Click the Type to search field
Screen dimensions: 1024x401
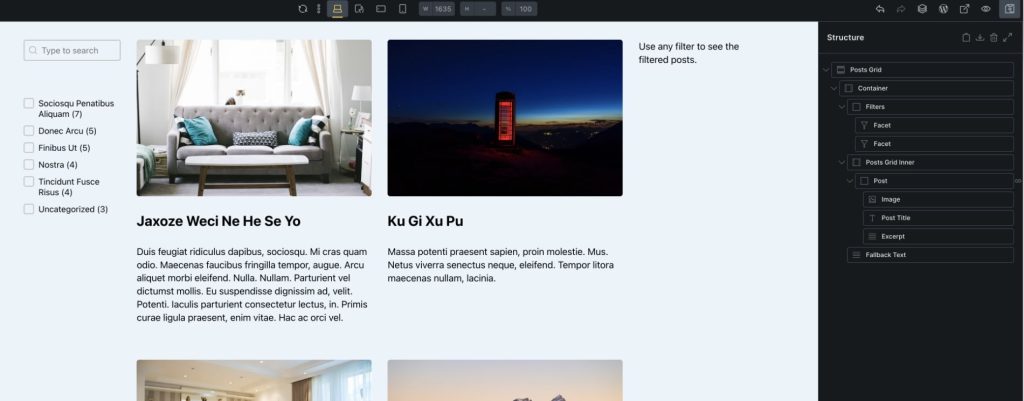72,50
